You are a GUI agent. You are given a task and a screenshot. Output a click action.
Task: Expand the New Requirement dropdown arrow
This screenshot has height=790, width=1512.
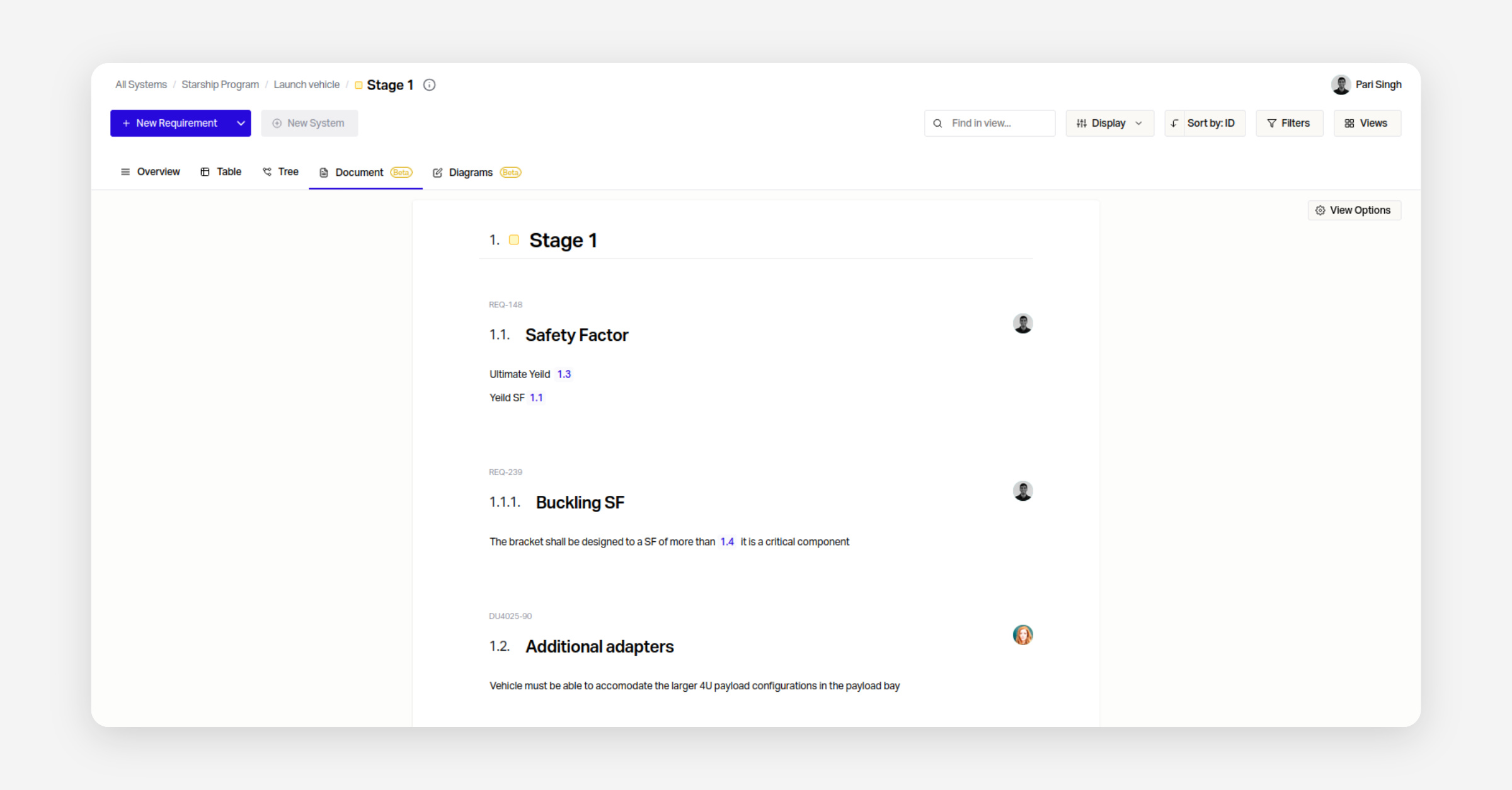coord(241,123)
